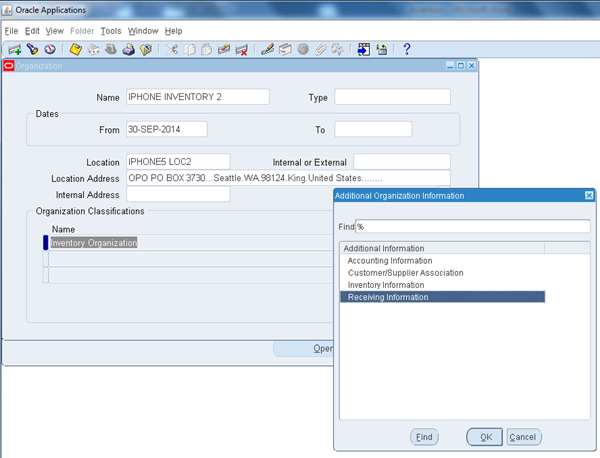Click the Additional Information column header
This screenshot has height=458, width=600.
point(442,248)
